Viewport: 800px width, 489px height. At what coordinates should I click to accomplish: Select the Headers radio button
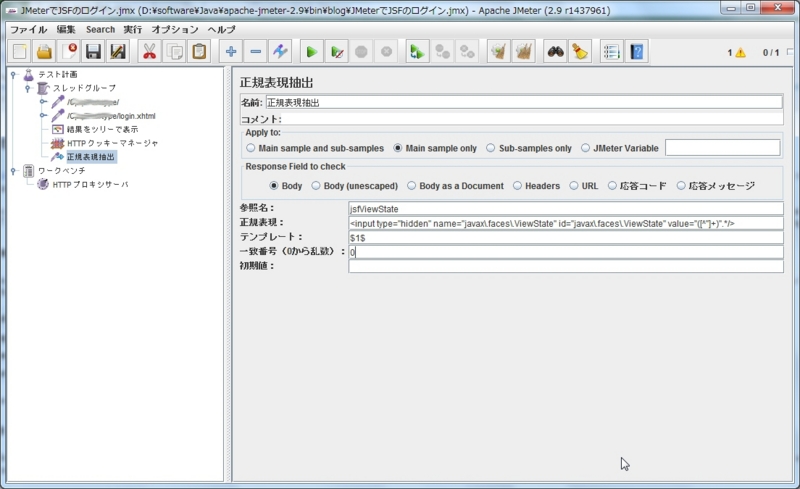coord(517,186)
